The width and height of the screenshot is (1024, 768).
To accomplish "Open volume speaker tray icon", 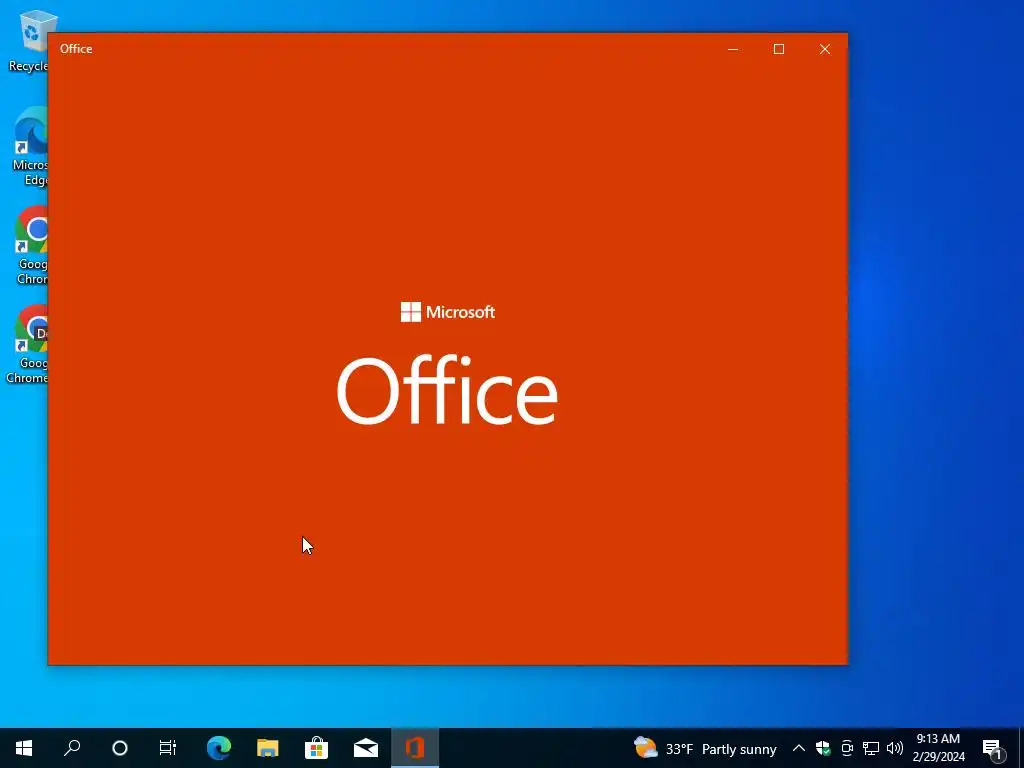I will pos(895,748).
